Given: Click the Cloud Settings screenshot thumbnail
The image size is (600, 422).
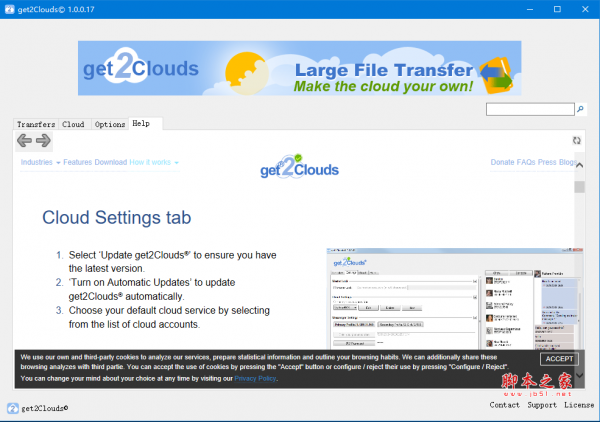Looking at the screenshot, I should tap(455, 299).
